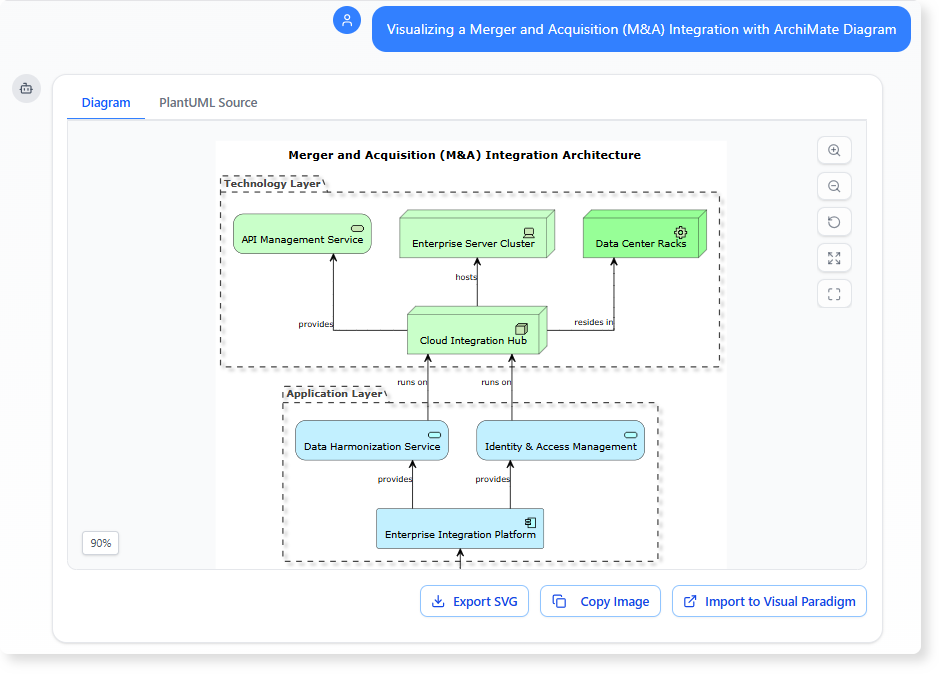Enter fullscreen via the frame icon
The image size is (939, 677).
(834, 293)
